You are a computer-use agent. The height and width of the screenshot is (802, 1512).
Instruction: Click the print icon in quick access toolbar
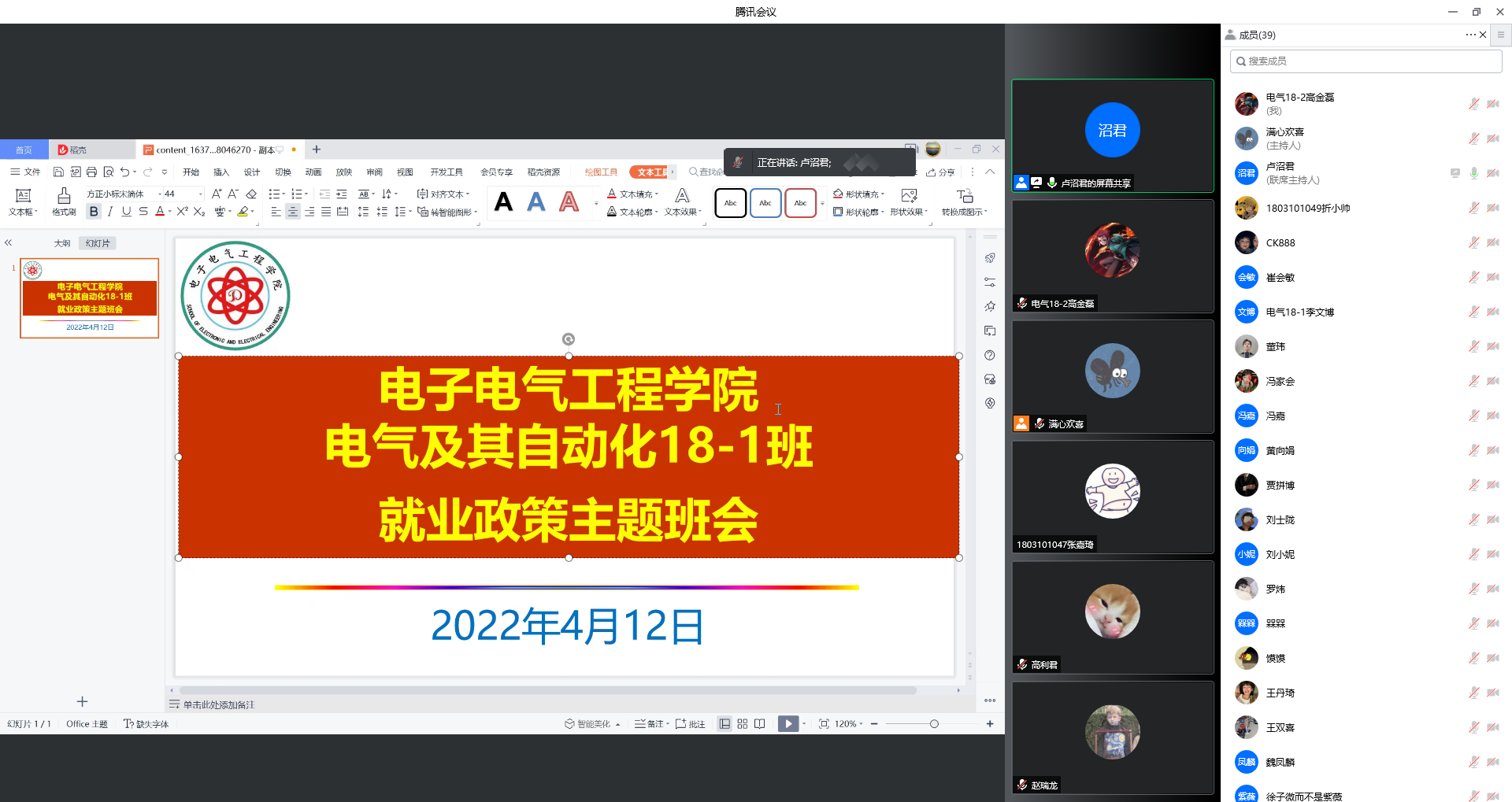[x=91, y=172]
